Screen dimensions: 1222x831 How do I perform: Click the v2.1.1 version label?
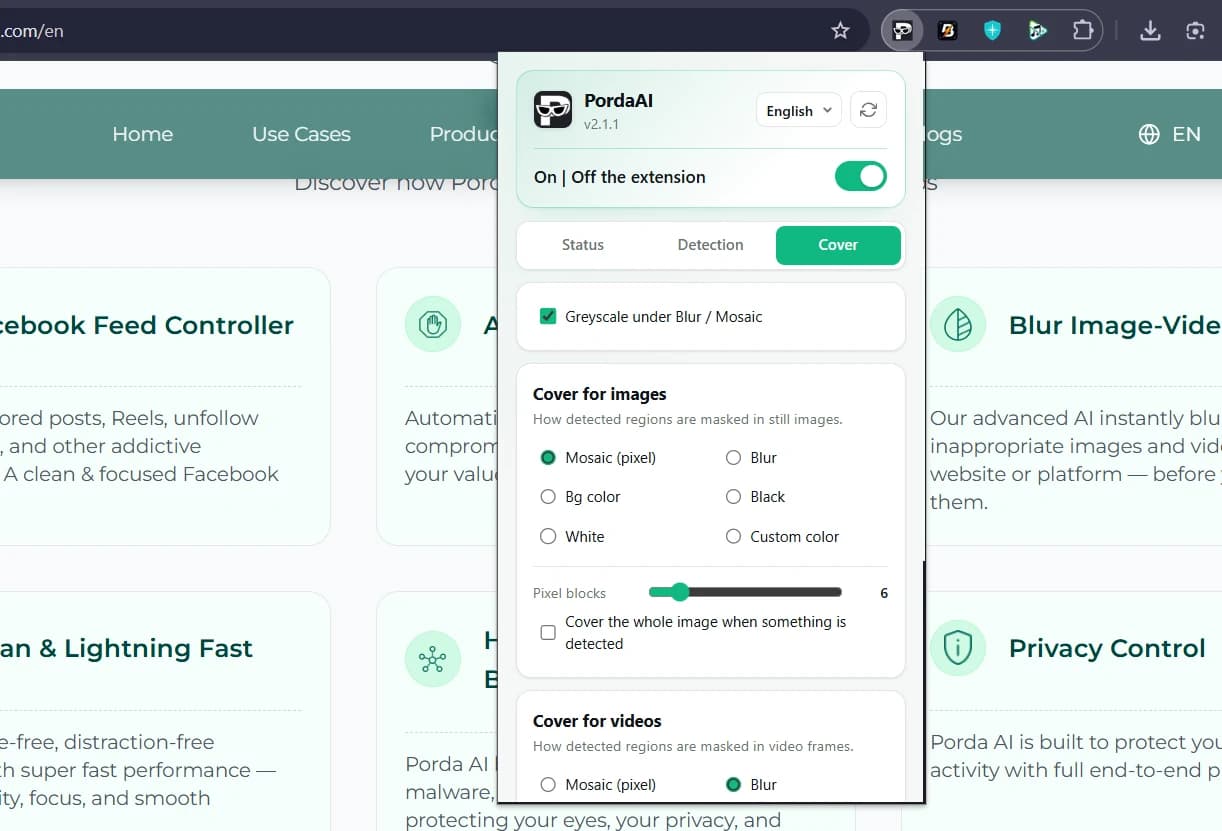tap(601, 124)
